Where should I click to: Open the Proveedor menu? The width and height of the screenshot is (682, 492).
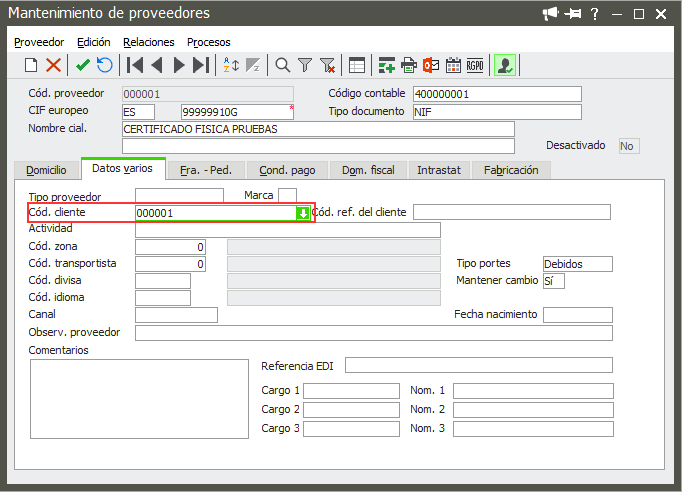pyautogui.click(x=39, y=42)
